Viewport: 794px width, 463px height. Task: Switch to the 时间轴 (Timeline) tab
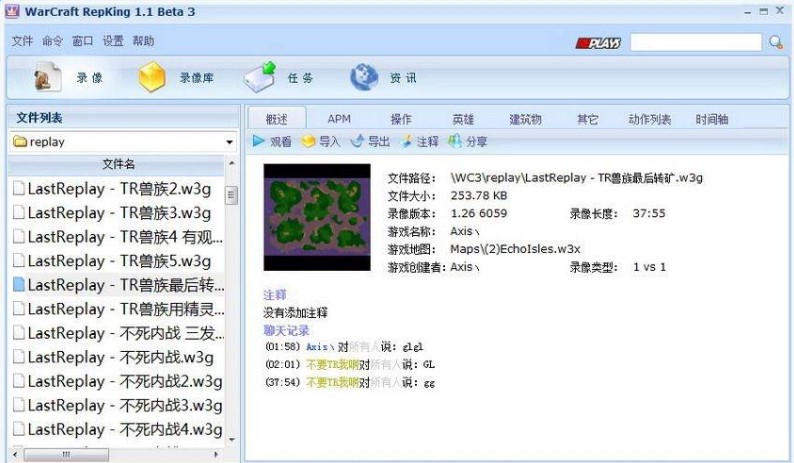712,119
